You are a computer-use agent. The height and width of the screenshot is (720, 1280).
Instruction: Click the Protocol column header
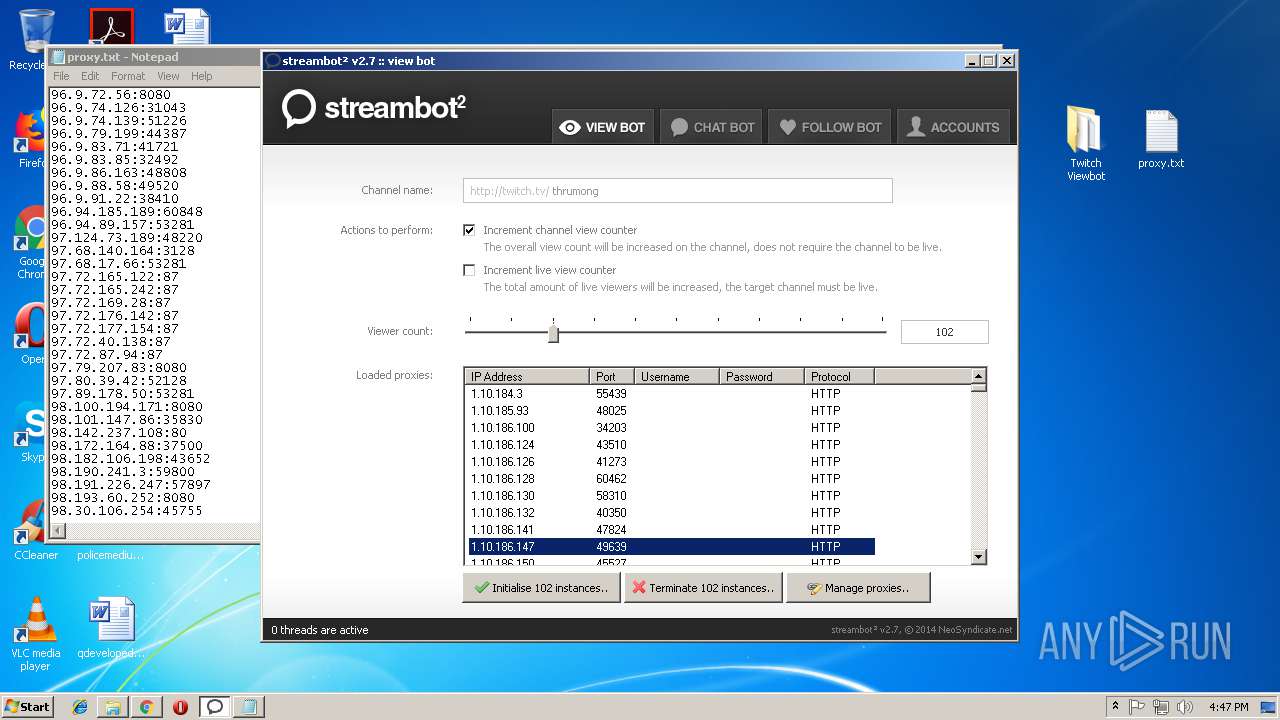coord(839,376)
